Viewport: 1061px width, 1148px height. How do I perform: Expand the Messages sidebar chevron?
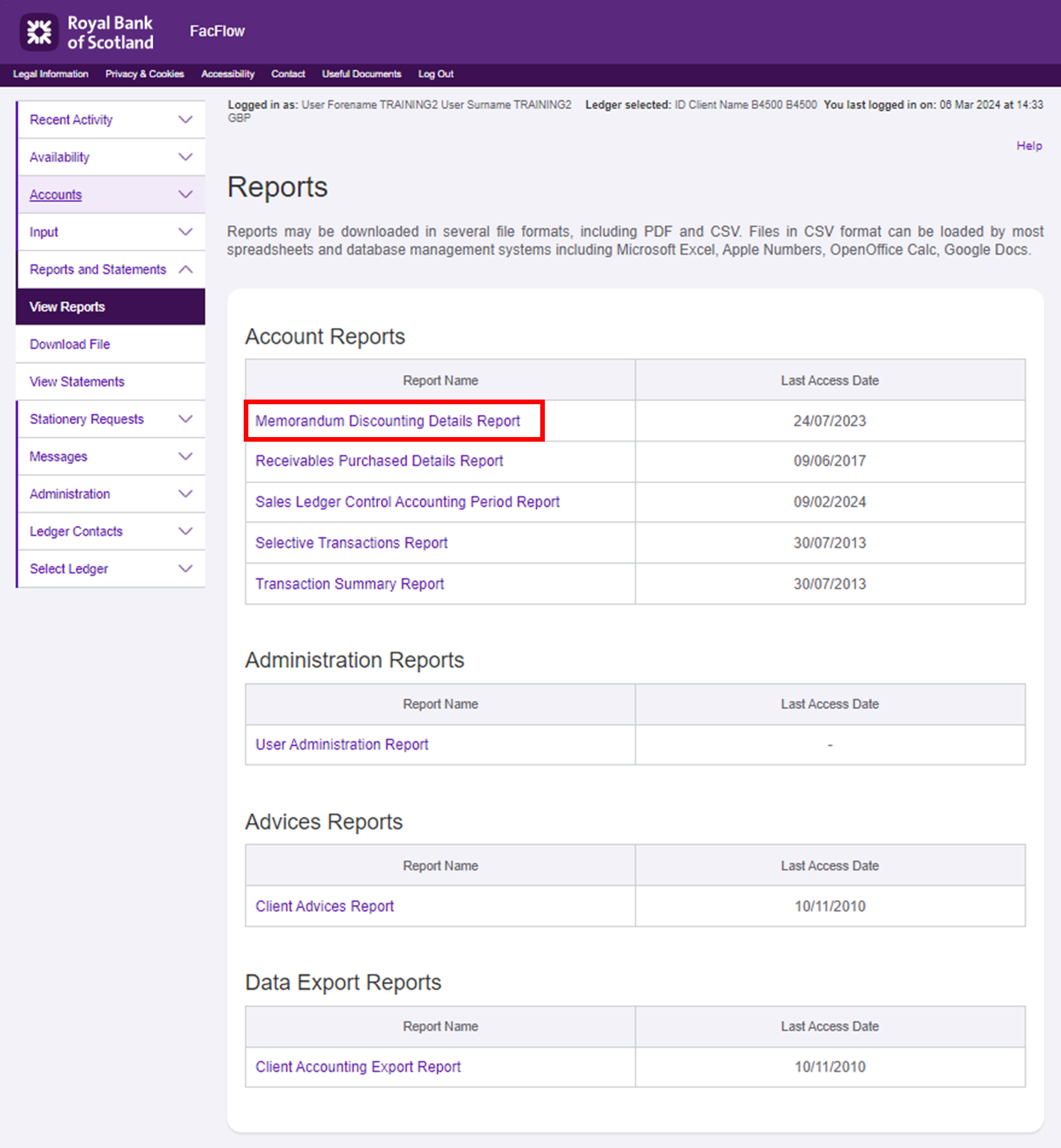click(x=185, y=457)
